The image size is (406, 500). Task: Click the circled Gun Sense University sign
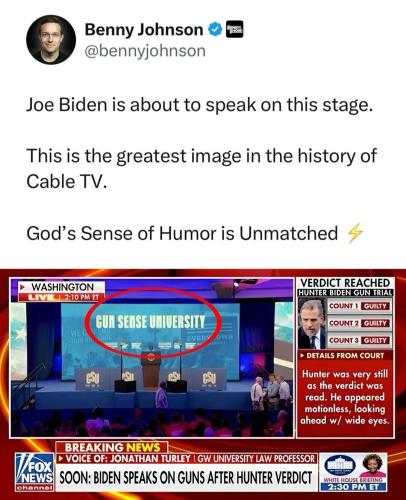[150, 321]
